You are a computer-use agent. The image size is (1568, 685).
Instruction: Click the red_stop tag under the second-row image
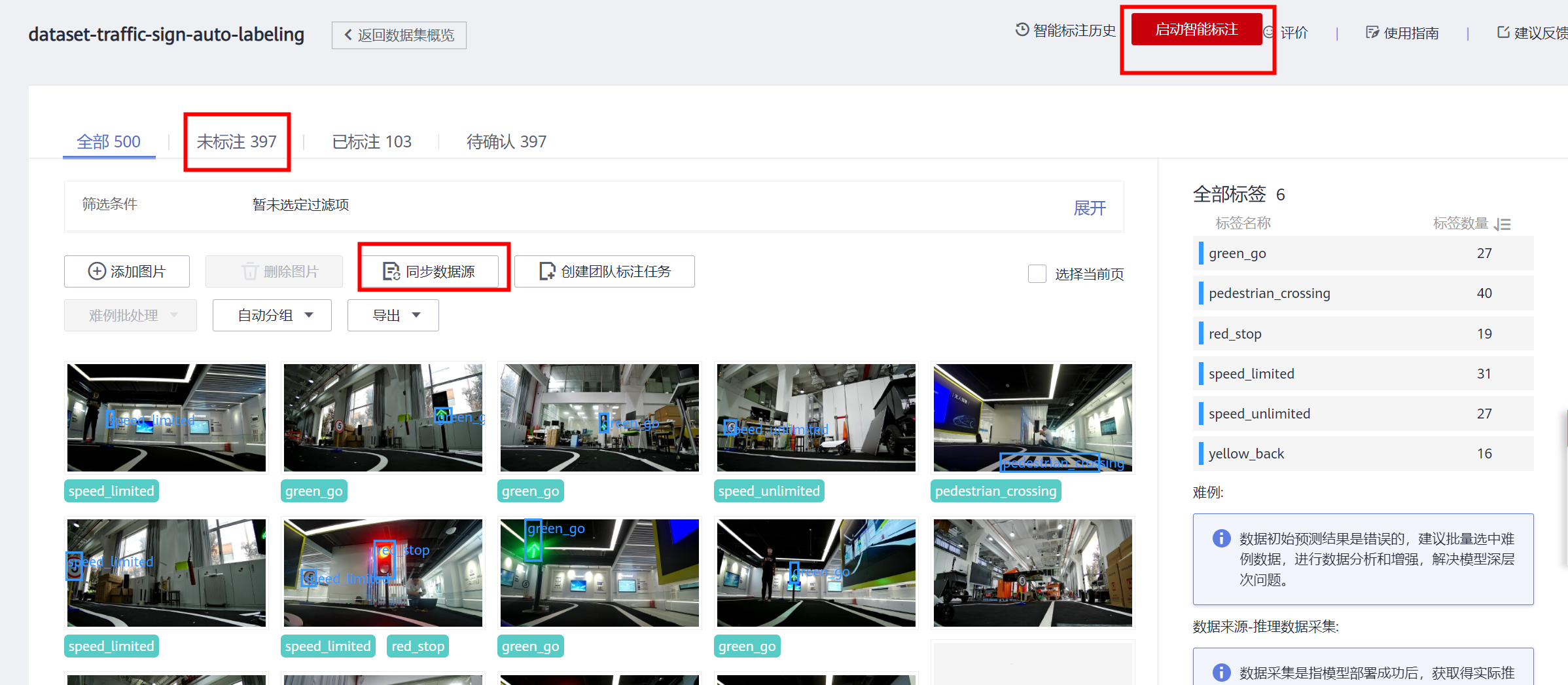click(x=418, y=646)
